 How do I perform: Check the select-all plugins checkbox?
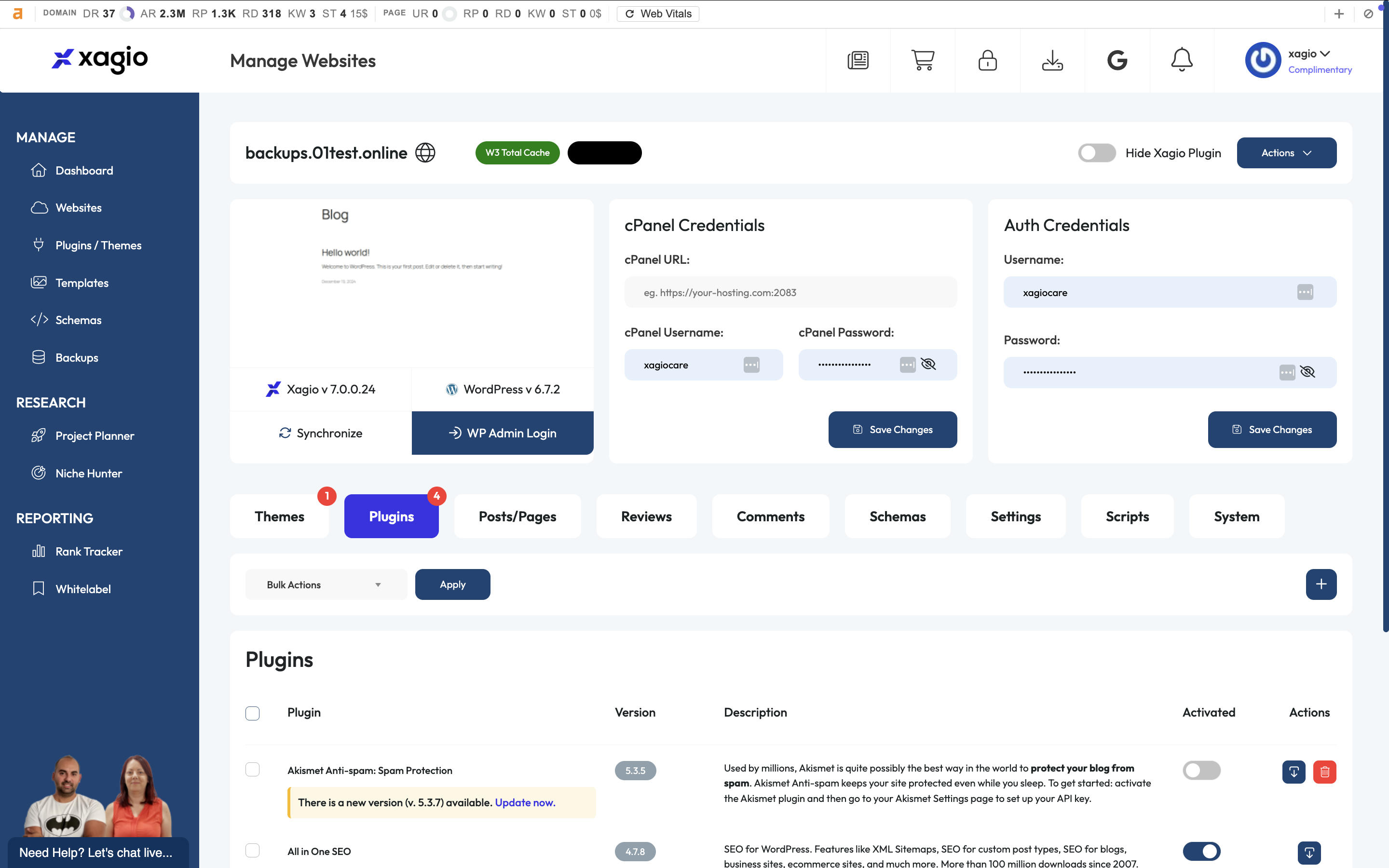click(x=253, y=713)
